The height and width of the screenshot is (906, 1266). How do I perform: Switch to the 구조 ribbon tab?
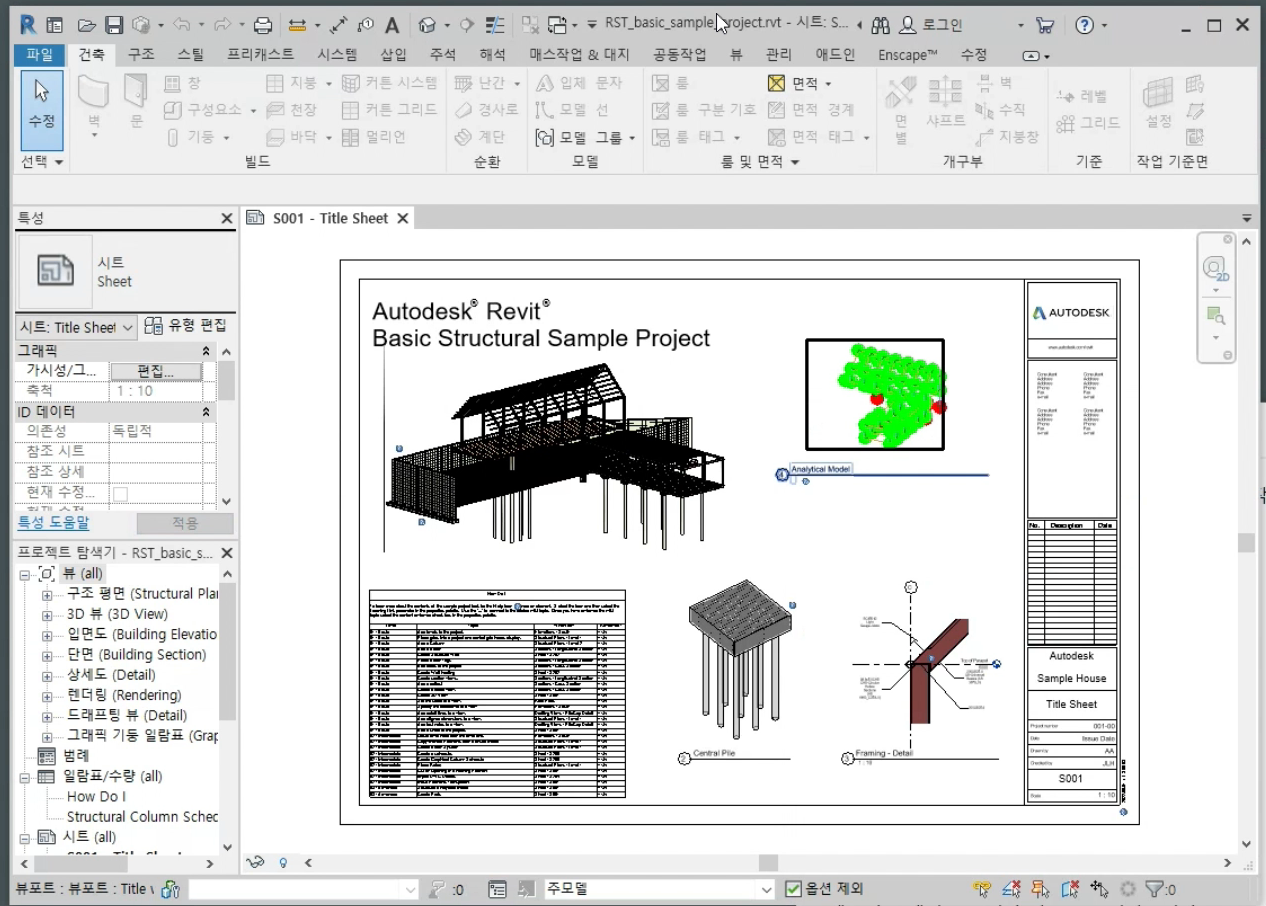141,55
